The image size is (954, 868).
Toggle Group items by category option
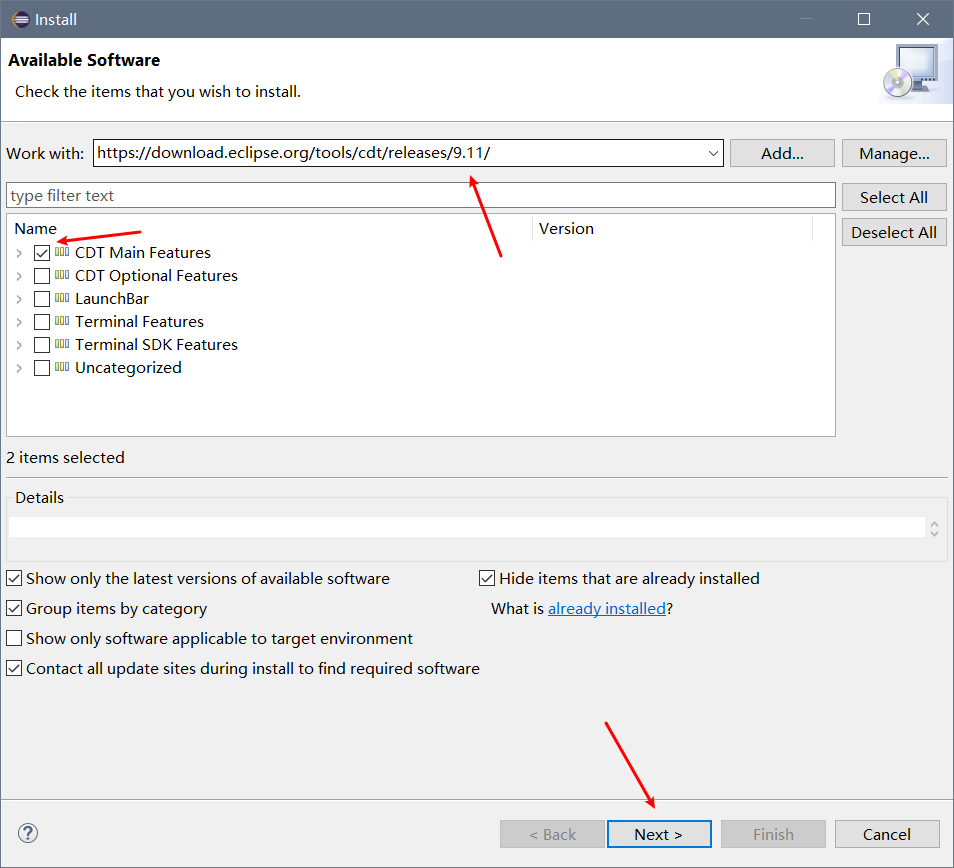pos(14,608)
